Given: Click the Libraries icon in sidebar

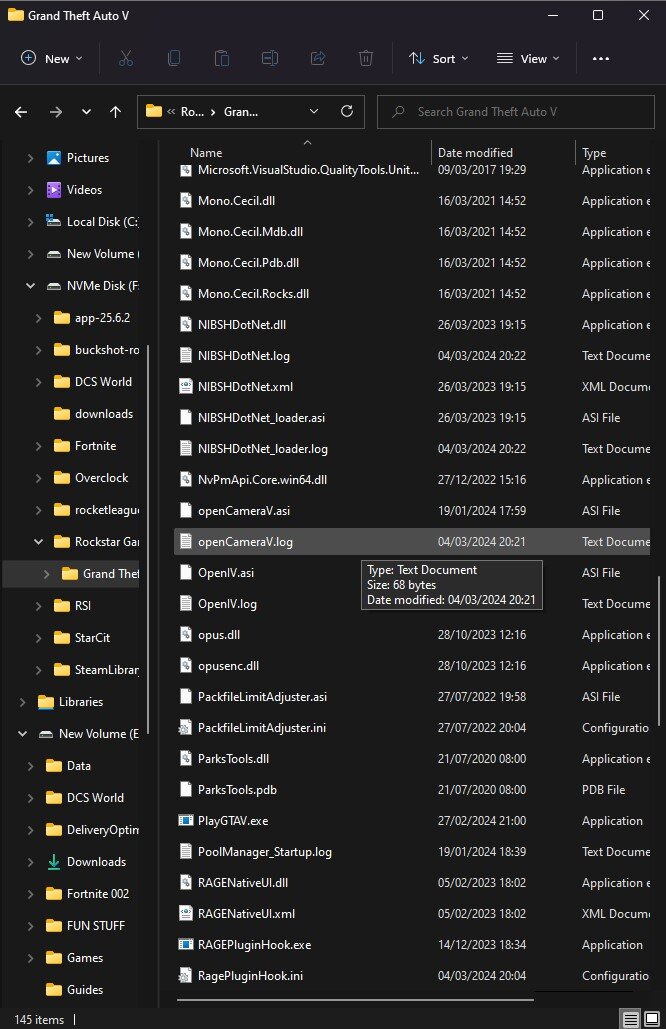Looking at the screenshot, I should tap(46, 702).
